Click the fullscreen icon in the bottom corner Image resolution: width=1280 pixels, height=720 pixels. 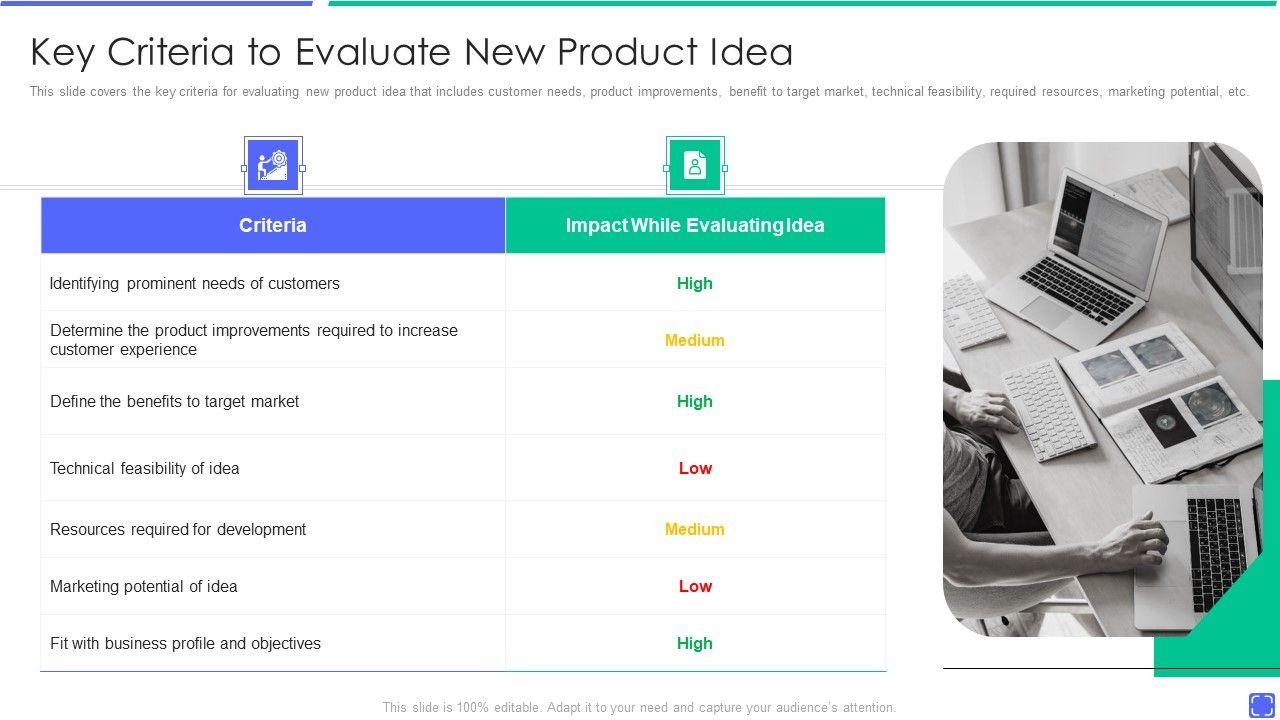coord(1261,705)
